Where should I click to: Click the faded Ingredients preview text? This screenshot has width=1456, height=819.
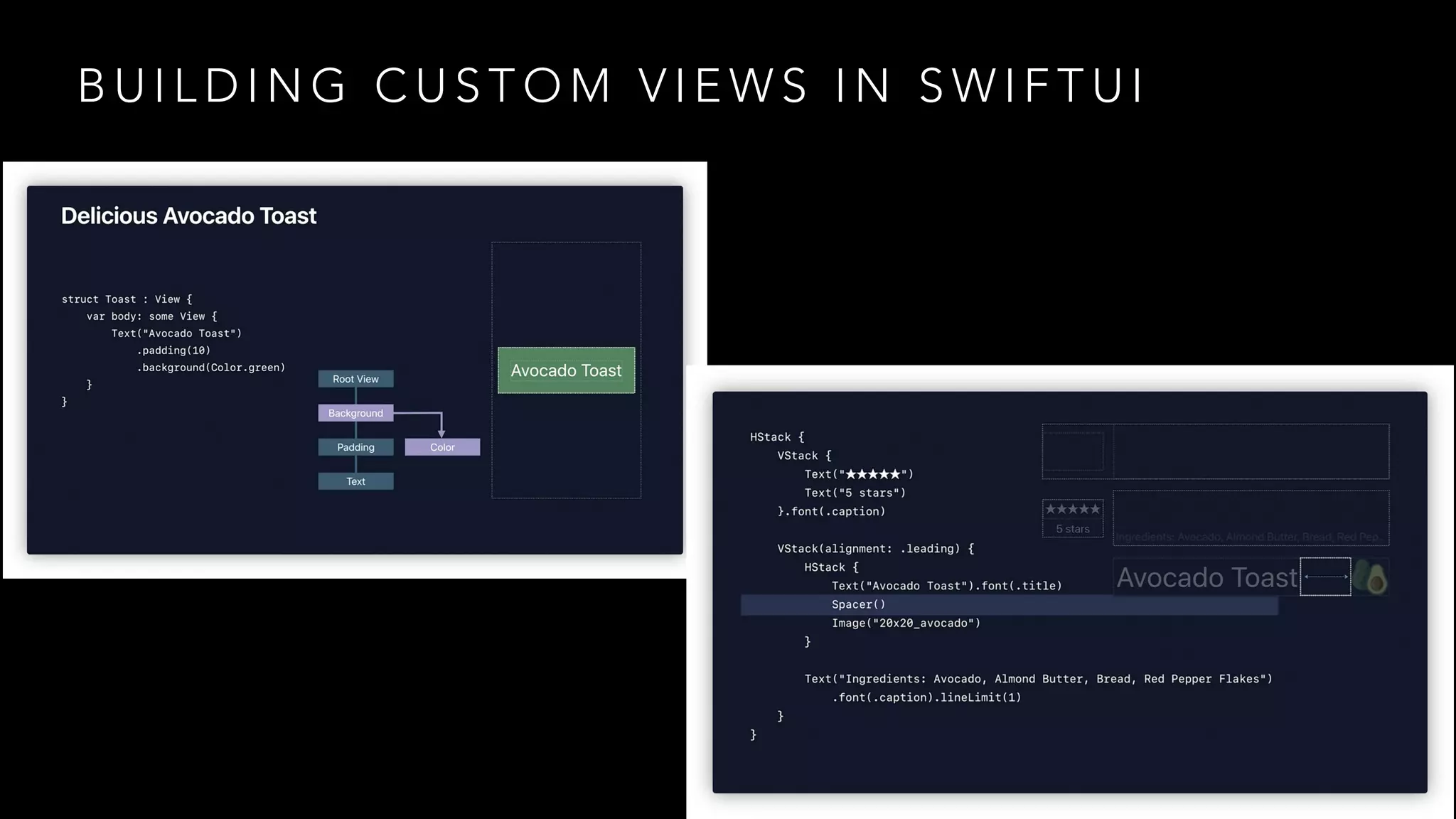coord(1248,537)
